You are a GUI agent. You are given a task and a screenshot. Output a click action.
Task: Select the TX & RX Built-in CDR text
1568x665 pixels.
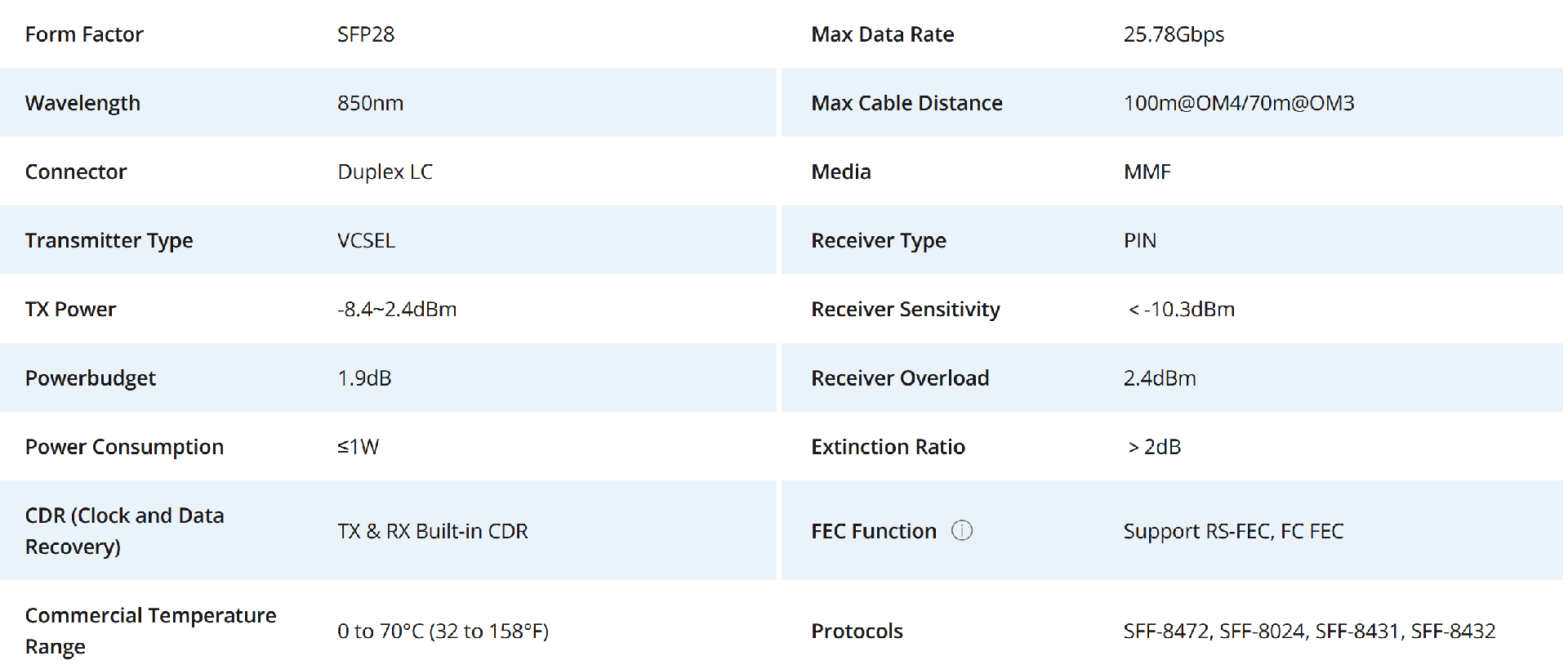(x=433, y=531)
